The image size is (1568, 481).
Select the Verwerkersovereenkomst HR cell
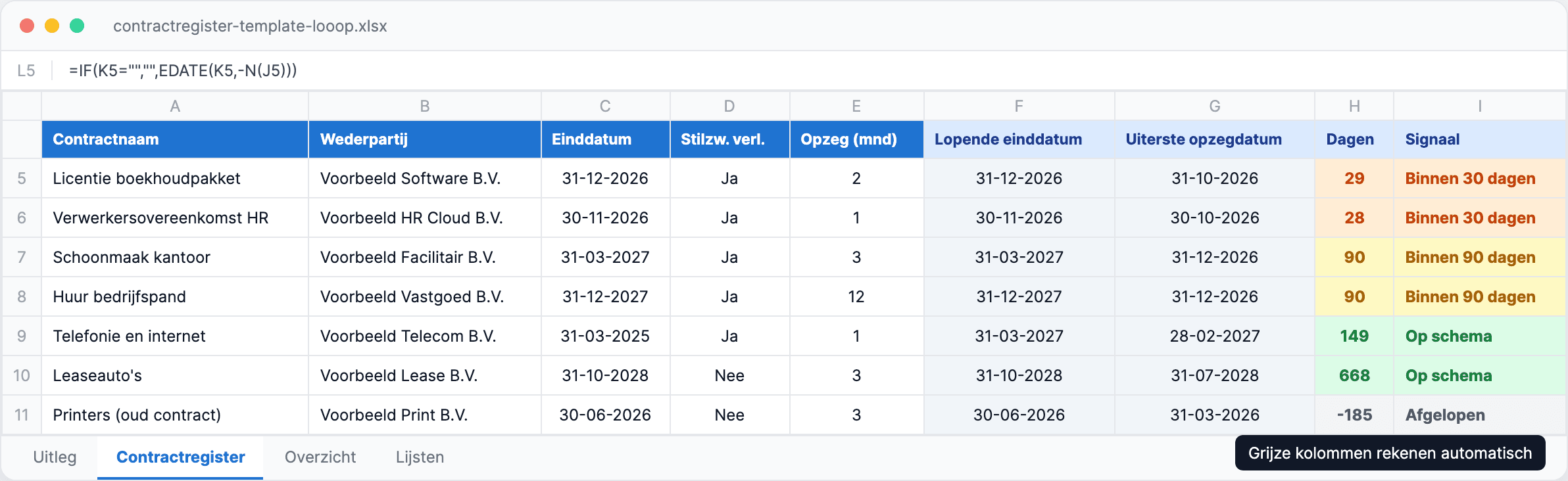pos(175,218)
